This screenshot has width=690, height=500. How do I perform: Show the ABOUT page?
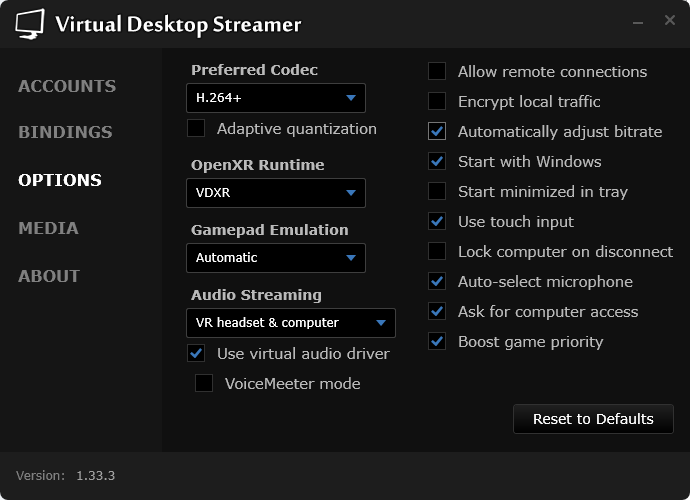click(49, 276)
